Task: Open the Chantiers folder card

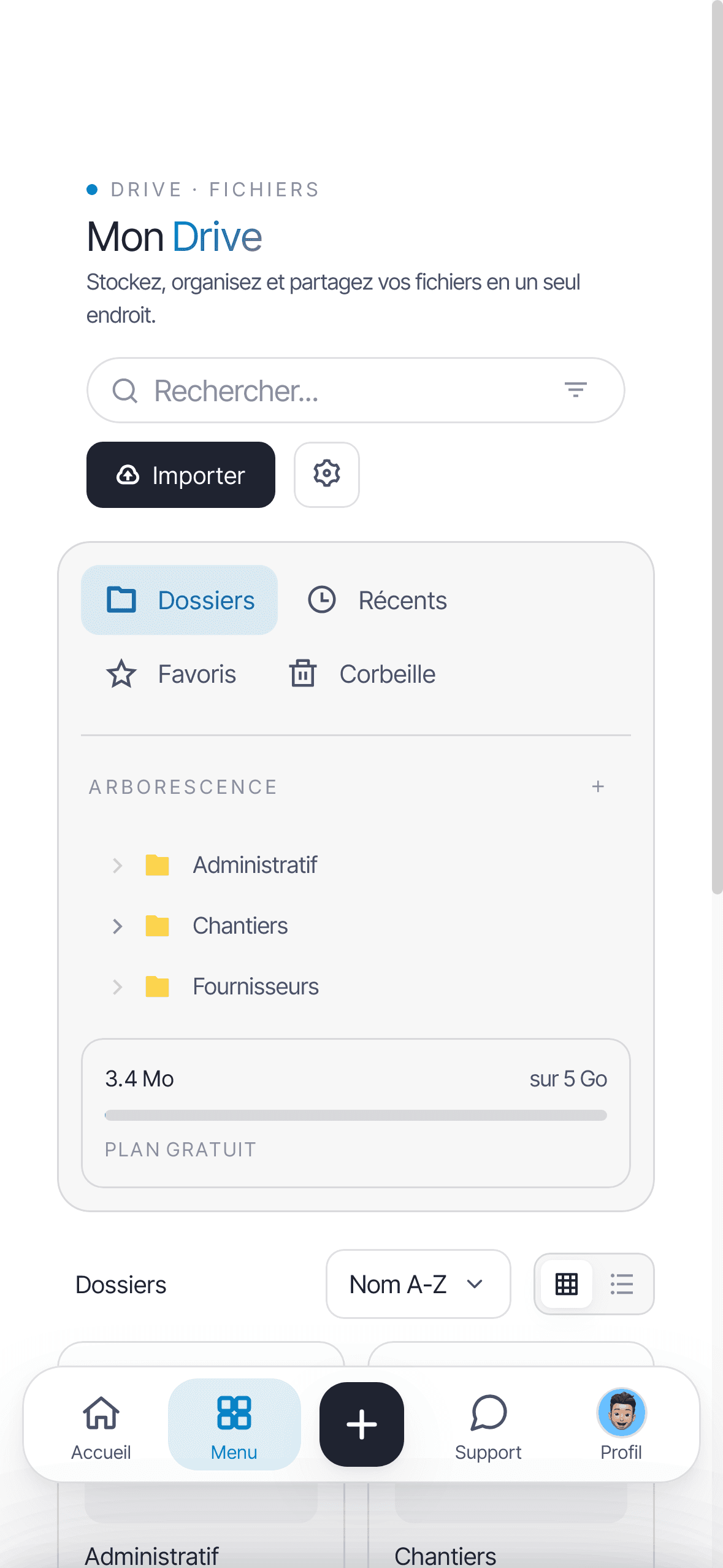Action: click(x=511, y=1521)
